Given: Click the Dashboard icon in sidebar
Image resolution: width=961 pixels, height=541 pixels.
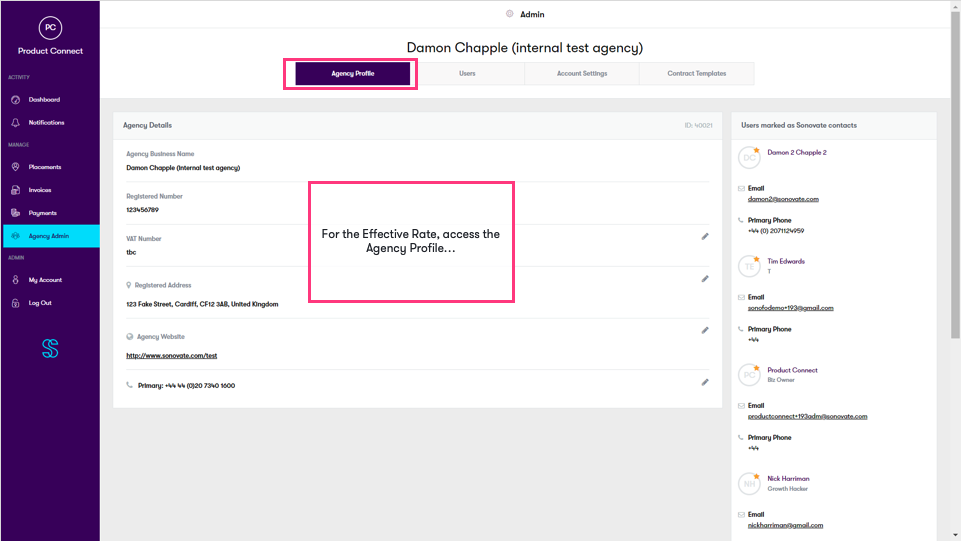Looking at the screenshot, I should point(16,100).
